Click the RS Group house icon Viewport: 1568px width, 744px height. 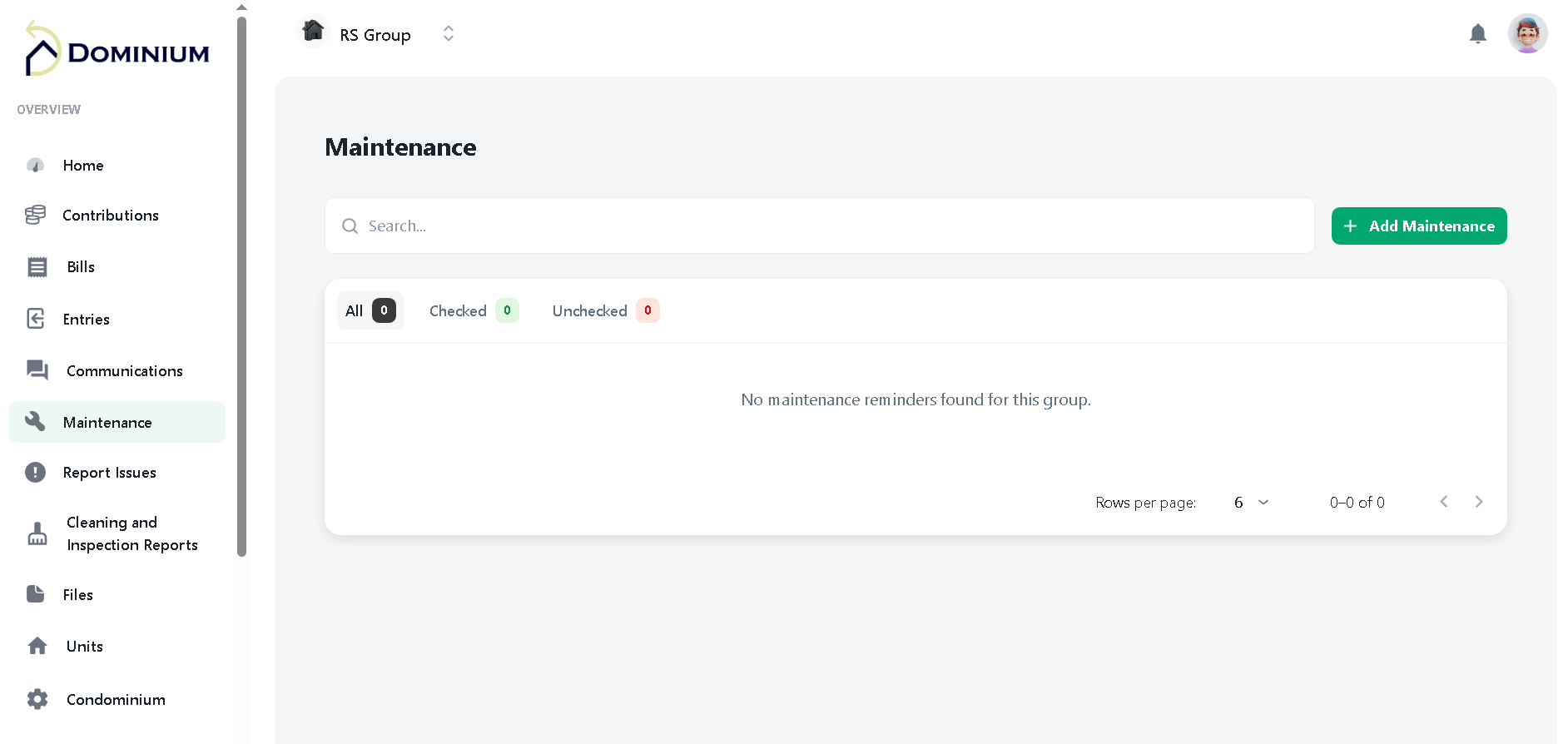pos(313,32)
